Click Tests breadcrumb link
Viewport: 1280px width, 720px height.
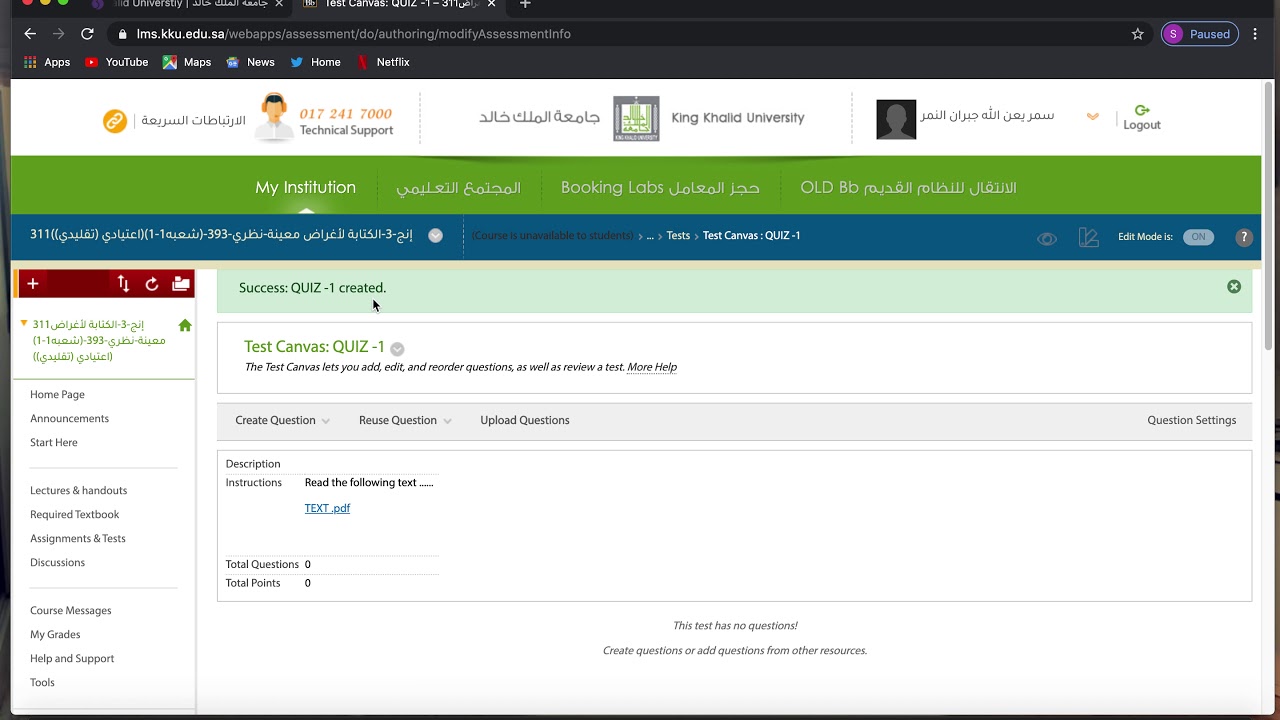tap(678, 236)
